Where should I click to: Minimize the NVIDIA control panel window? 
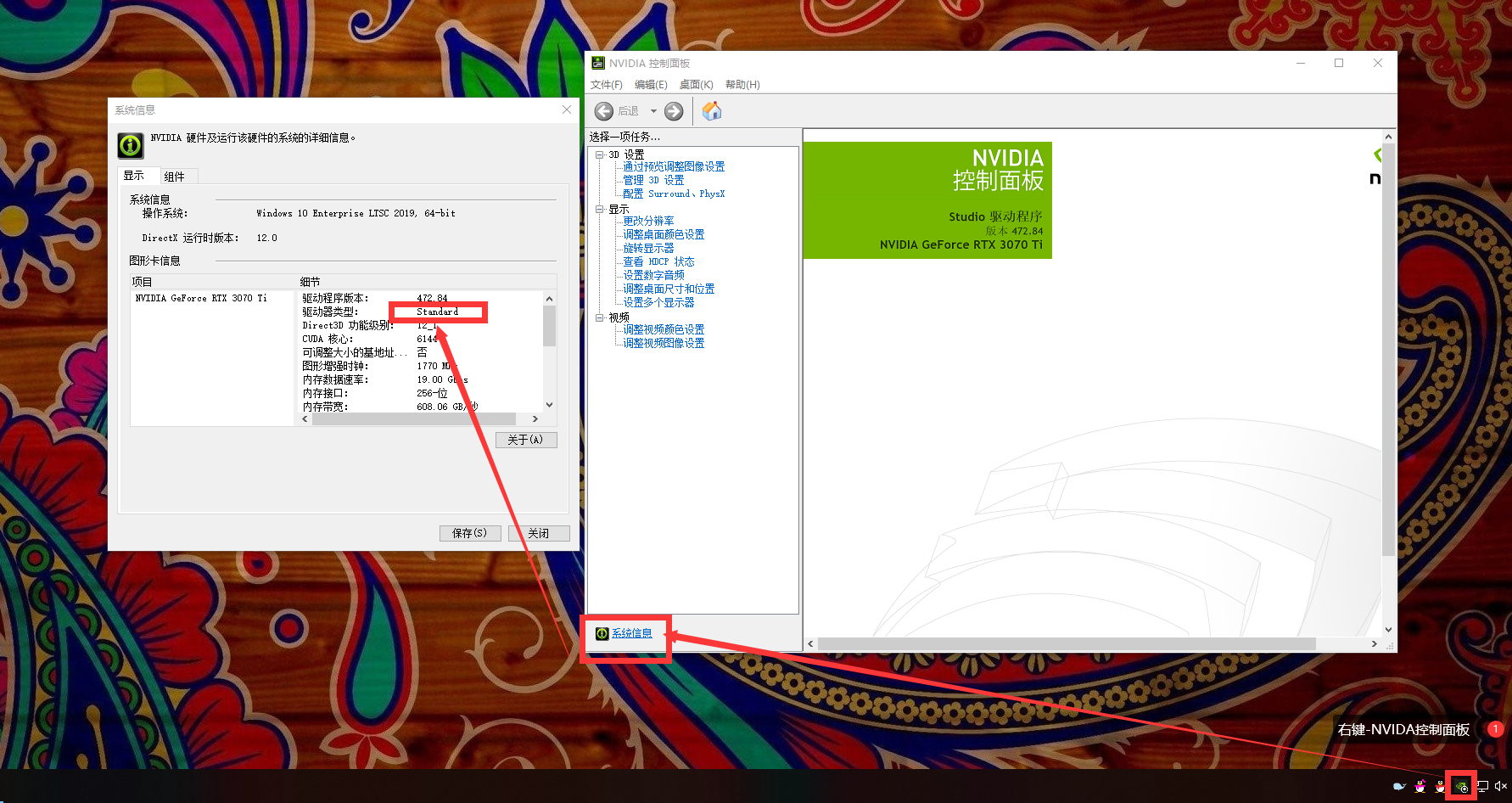pos(1300,63)
